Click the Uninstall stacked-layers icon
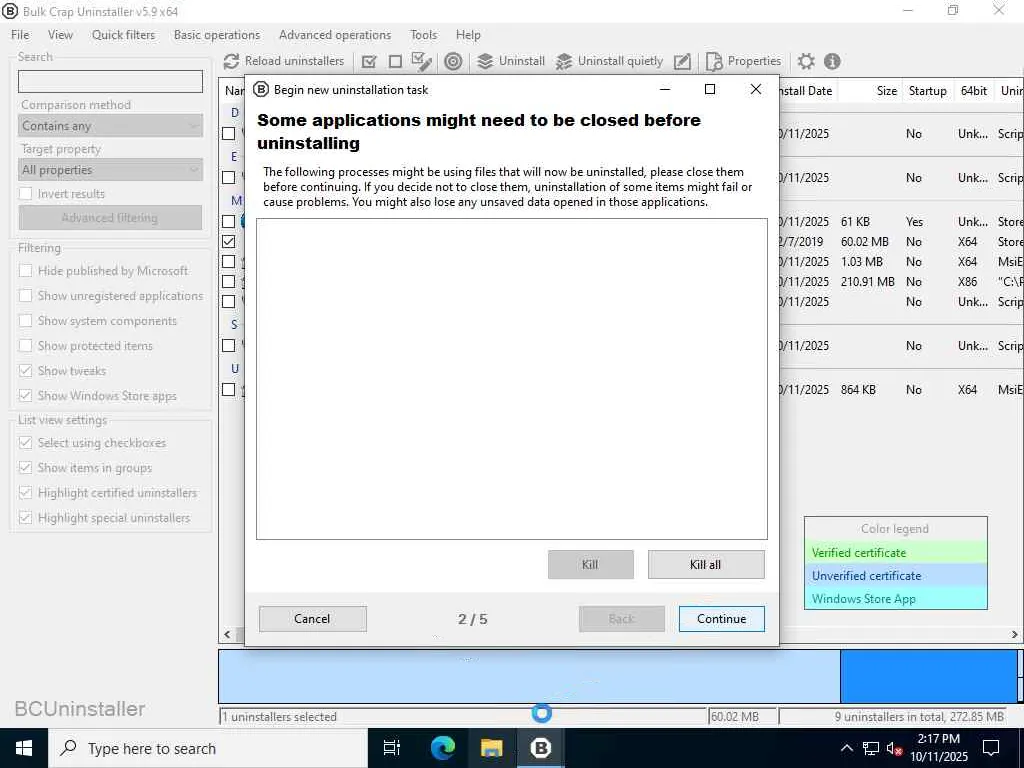1024x768 pixels. tap(485, 61)
